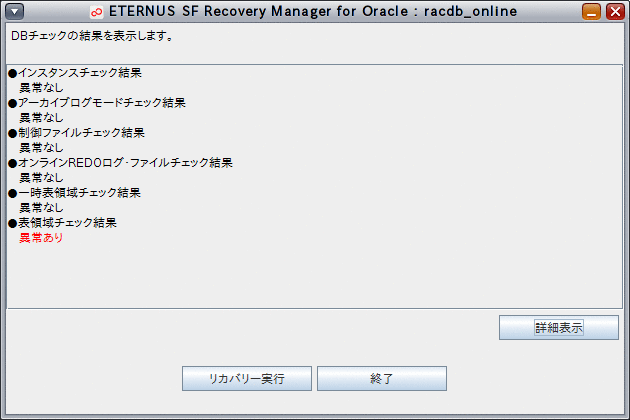
Task: Select the オンラインREDOログ・ファイルチェック結果 heading
Action: point(120,163)
